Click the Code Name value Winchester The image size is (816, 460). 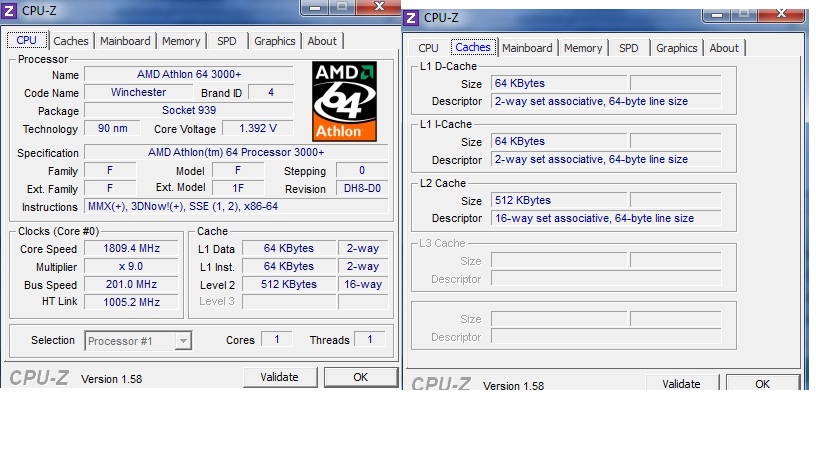(138, 93)
